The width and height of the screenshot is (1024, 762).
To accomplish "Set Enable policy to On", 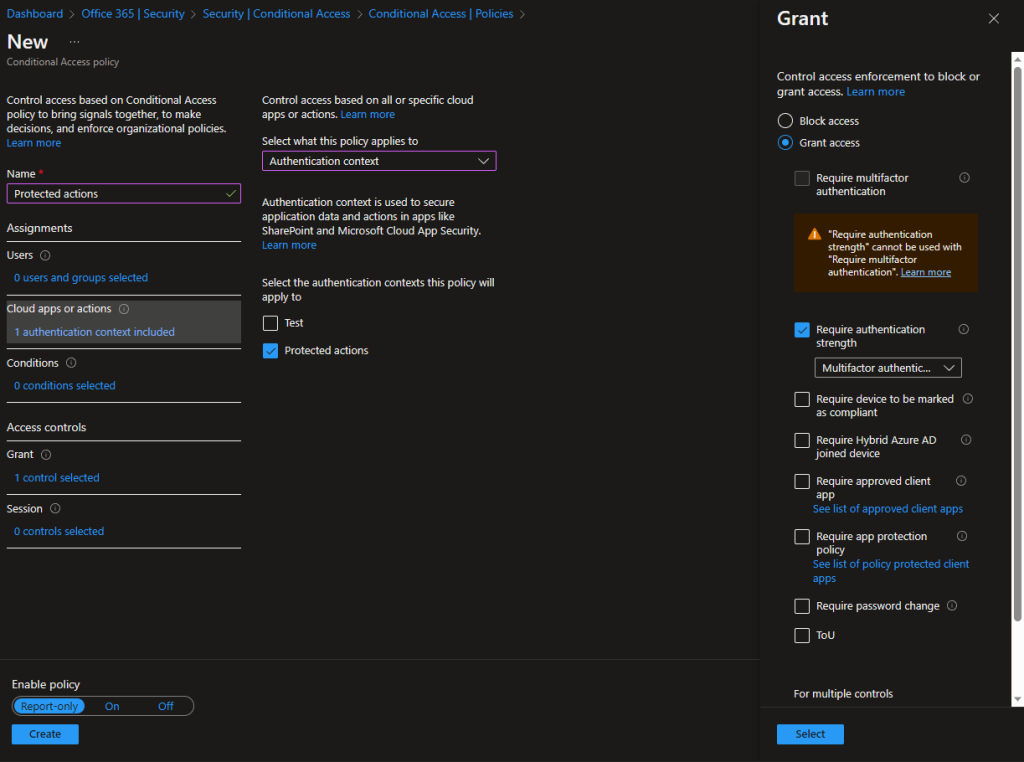I will [111, 706].
